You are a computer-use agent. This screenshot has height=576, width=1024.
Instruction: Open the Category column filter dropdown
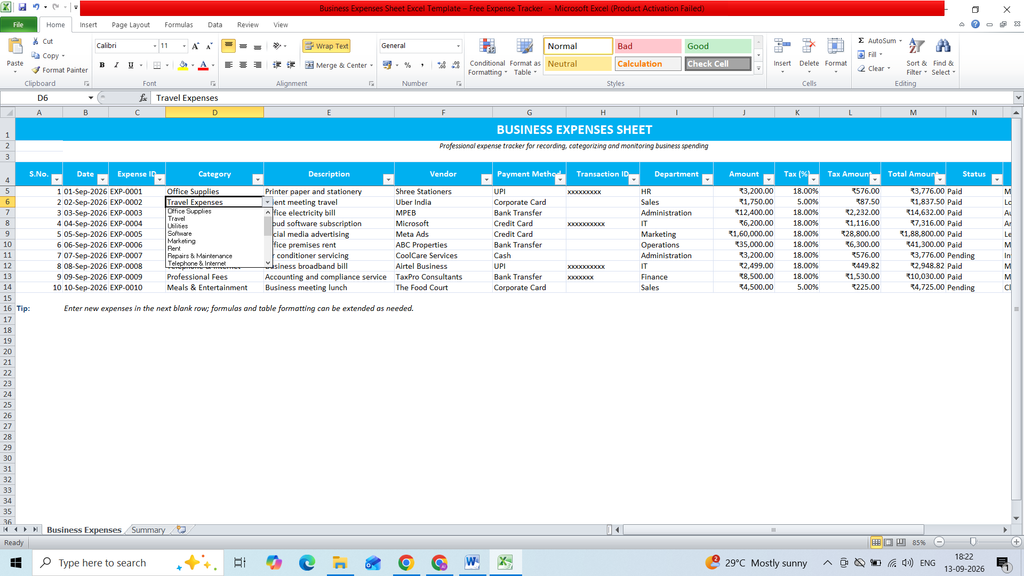[x=257, y=180]
